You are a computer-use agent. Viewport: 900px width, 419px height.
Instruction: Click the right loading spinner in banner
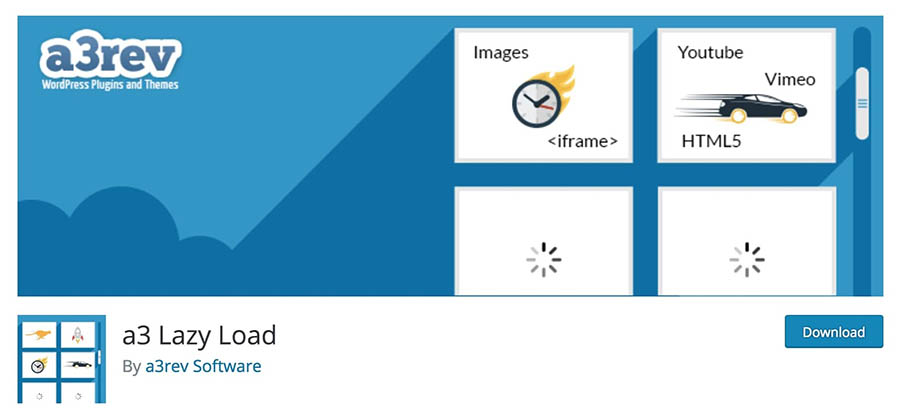tap(747, 259)
